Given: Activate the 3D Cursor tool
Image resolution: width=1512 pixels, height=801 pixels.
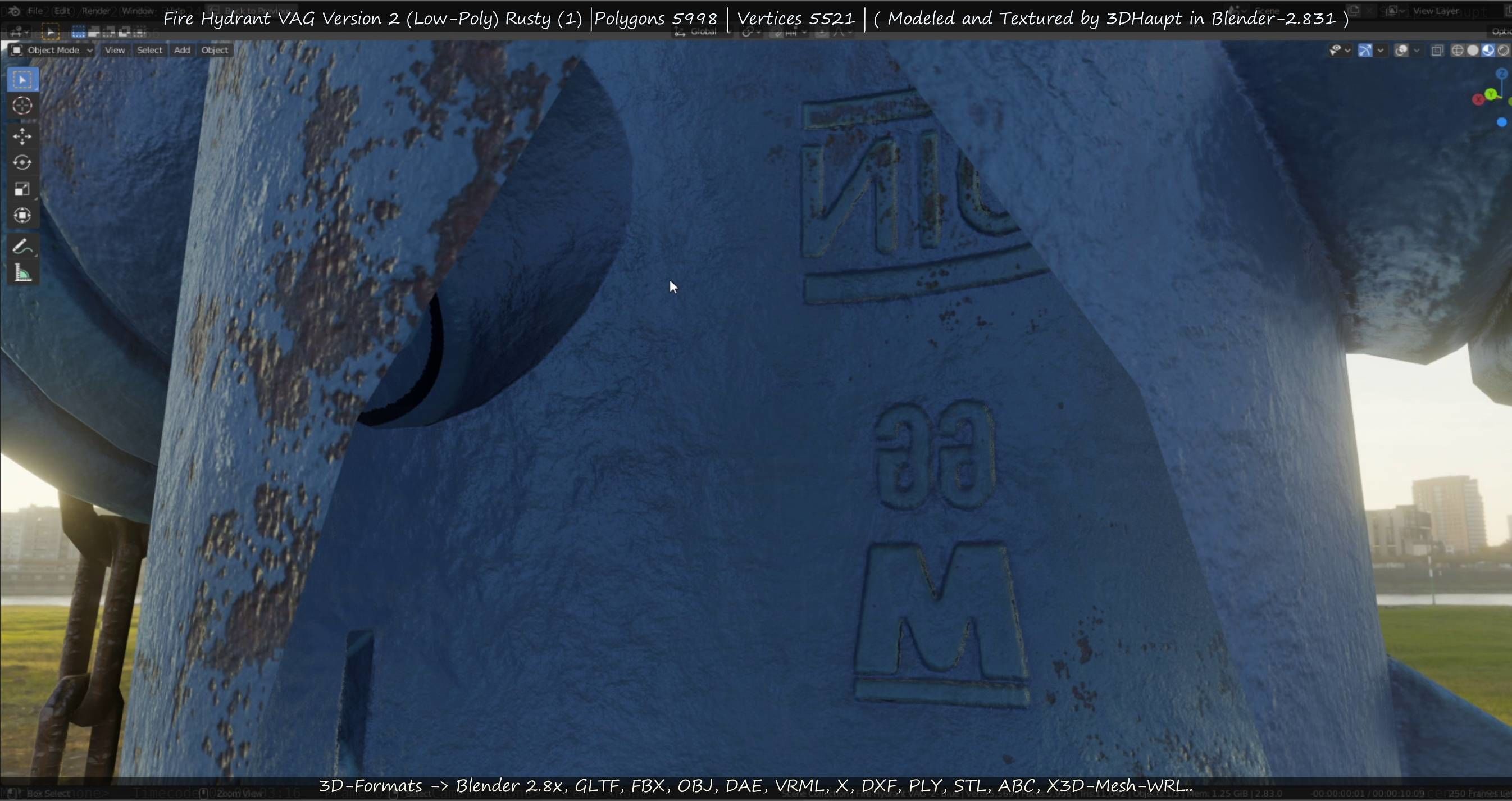Looking at the screenshot, I should (x=23, y=106).
